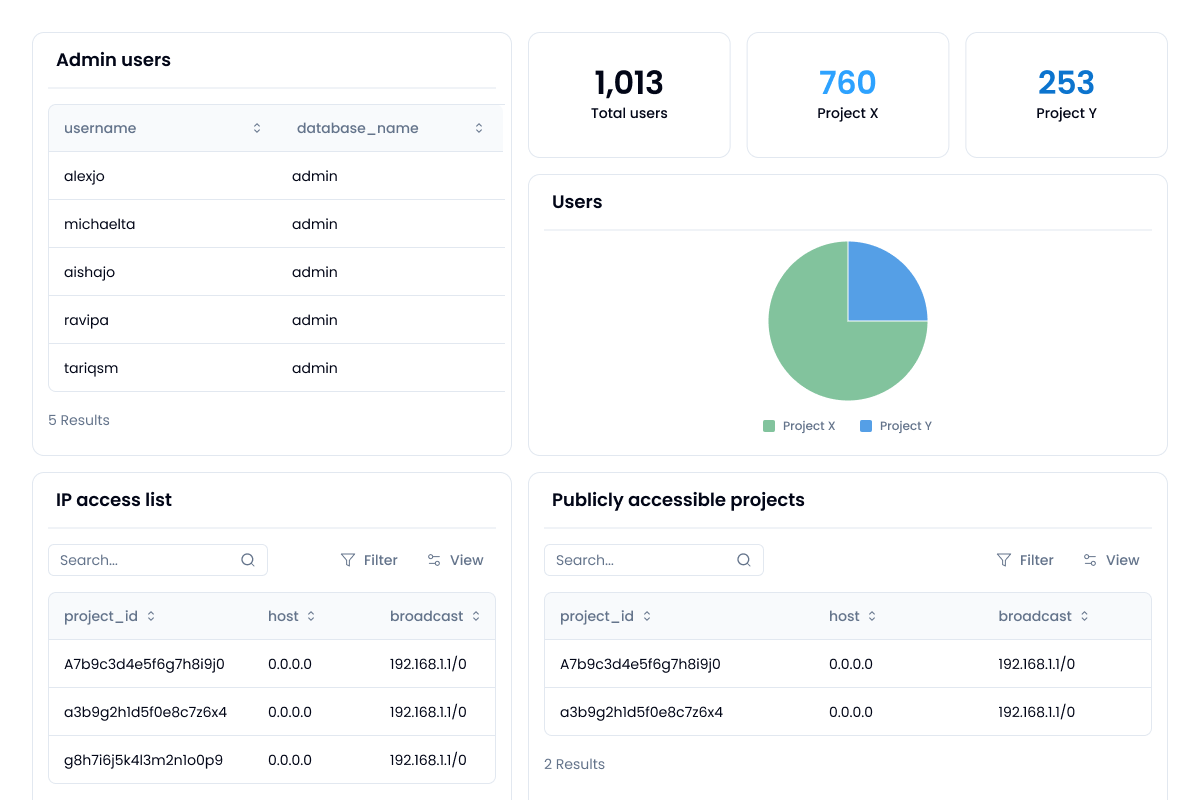Click the search magnifier in Publicly accessible projects
This screenshot has height=800, width=1200.
[x=744, y=560]
